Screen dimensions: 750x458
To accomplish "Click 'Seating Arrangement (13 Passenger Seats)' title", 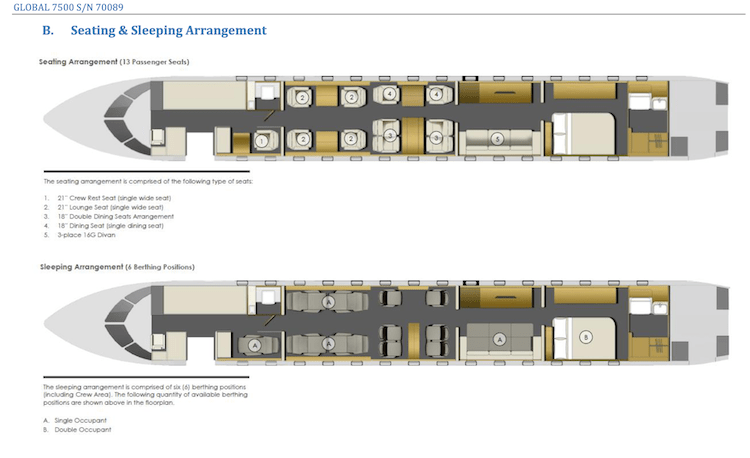I will [x=114, y=62].
